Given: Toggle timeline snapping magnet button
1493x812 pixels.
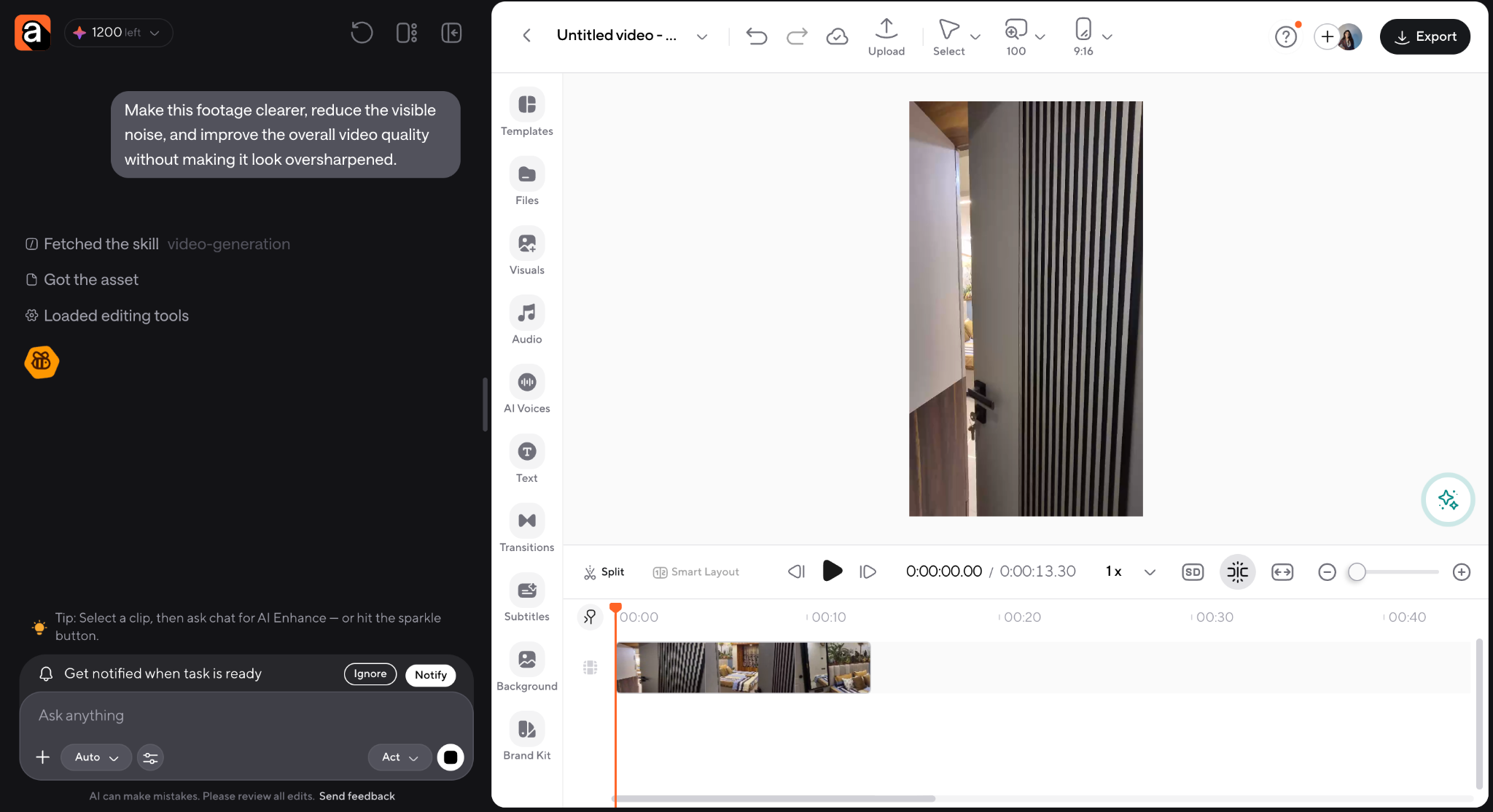Looking at the screenshot, I should pyautogui.click(x=1238, y=572).
